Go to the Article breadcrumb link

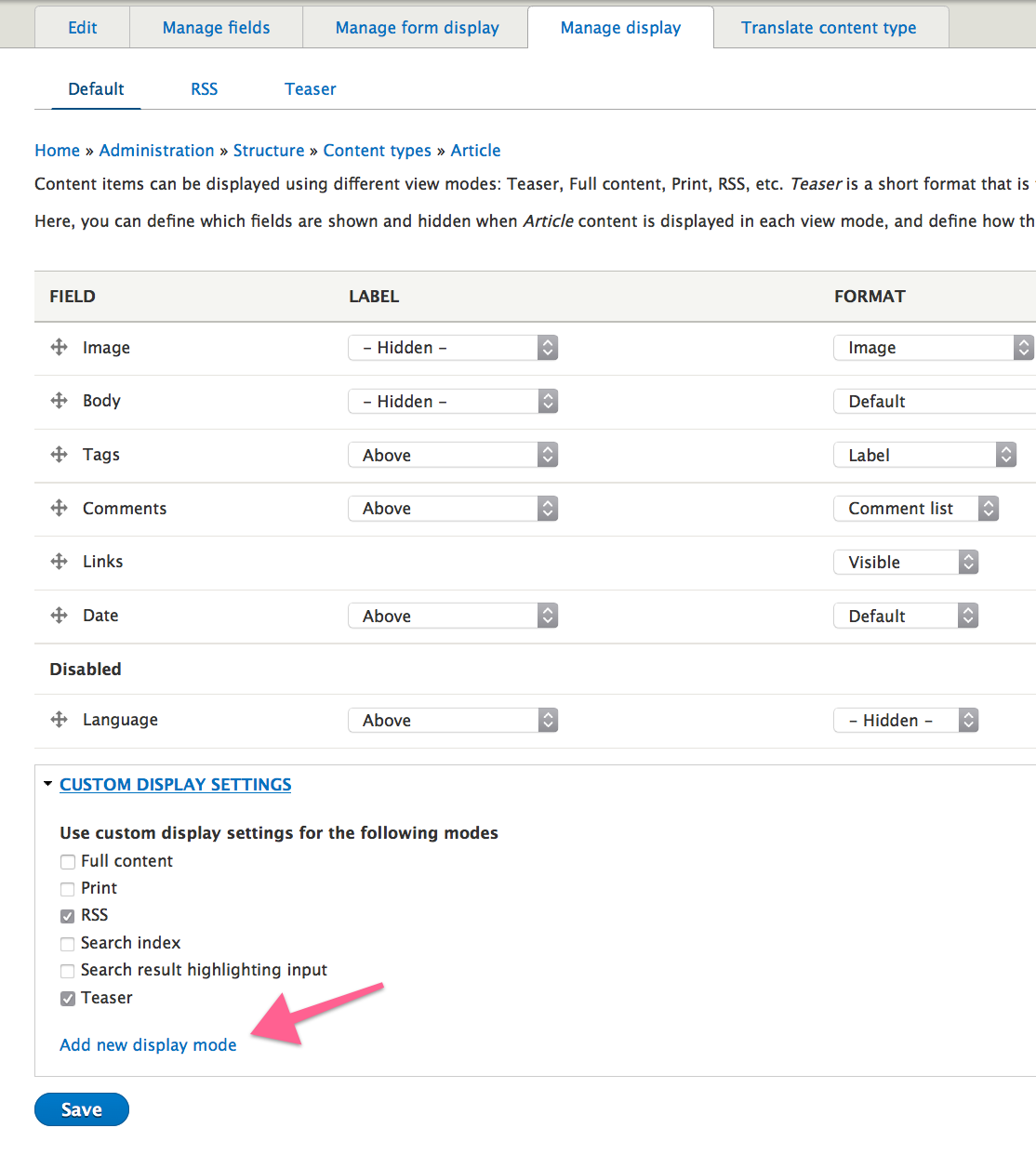pyautogui.click(x=475, y=150)
